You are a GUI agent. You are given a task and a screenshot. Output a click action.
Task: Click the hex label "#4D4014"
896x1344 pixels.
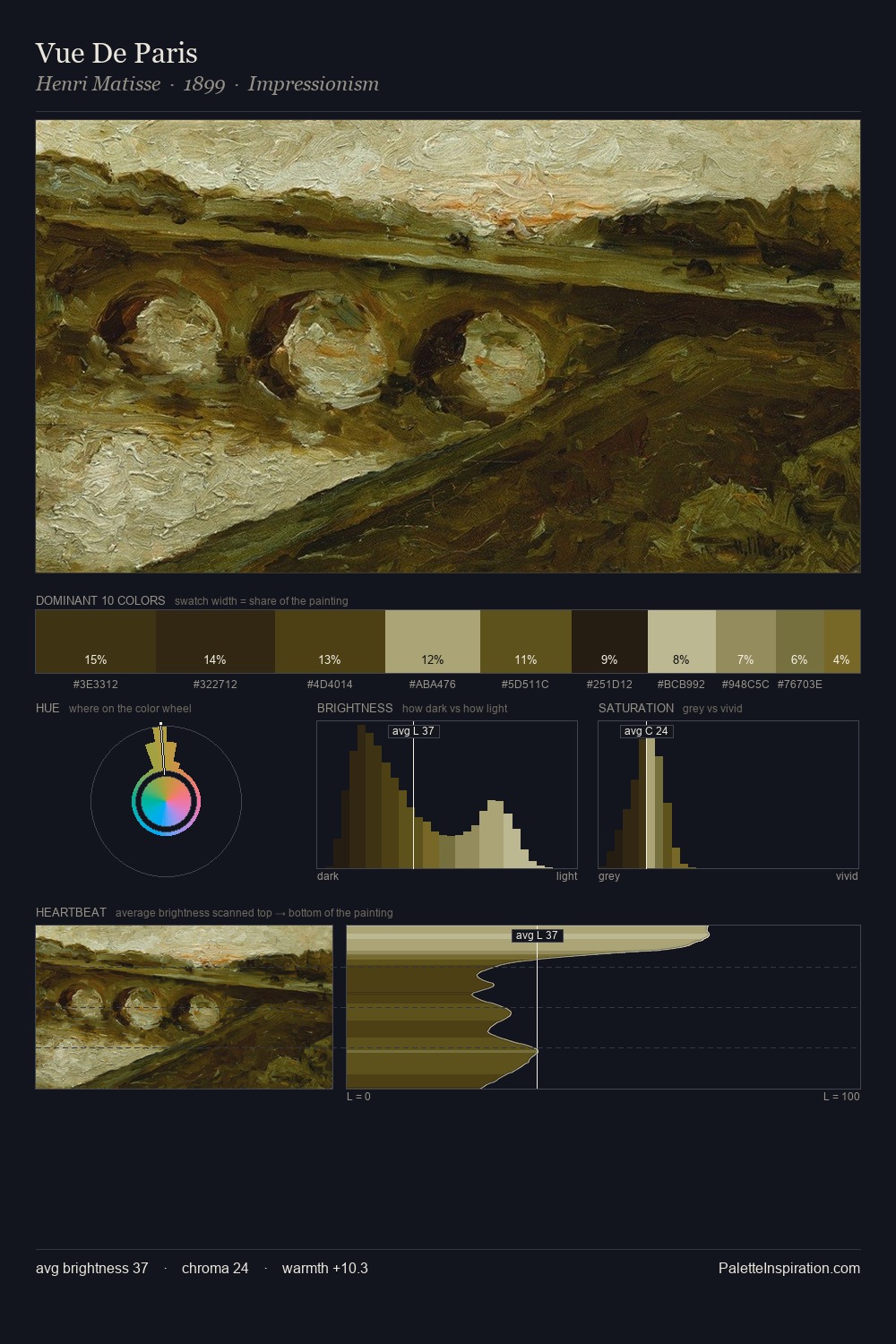[x=330, y=685]
